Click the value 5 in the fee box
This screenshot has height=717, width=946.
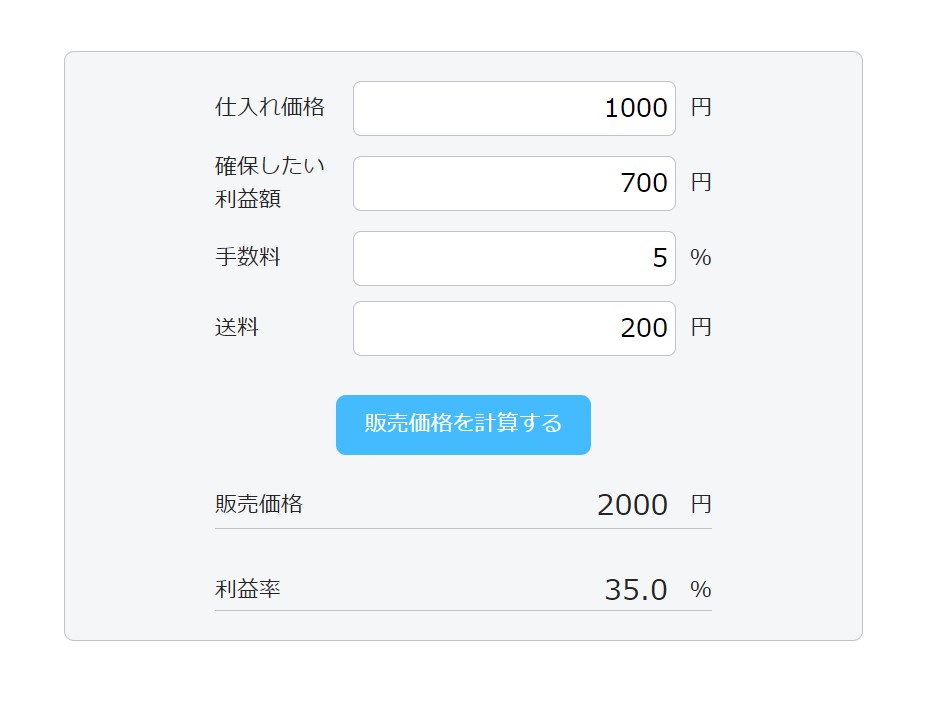point(662,257)
